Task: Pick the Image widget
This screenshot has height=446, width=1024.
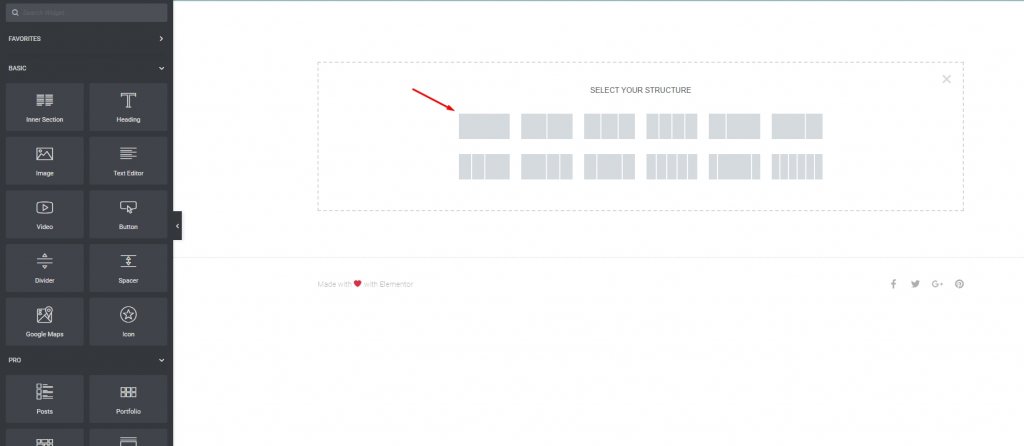Action: (x=44, y=161)
